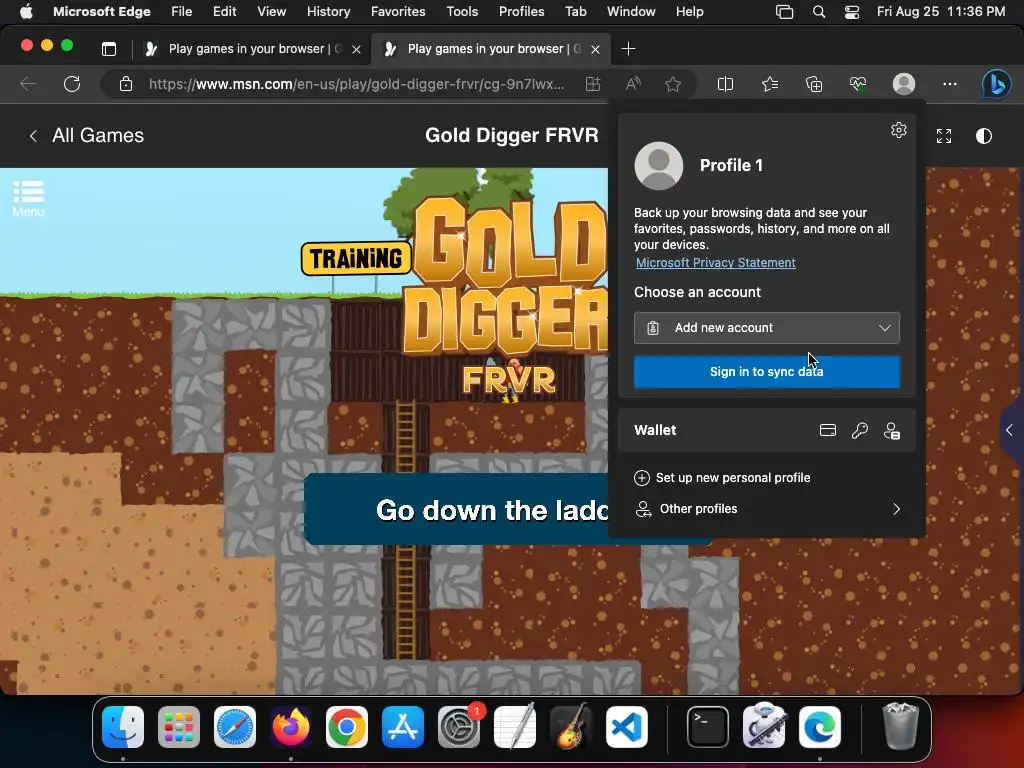Open Browser essentials heart icon
This screenshot has height=768, width=1024.
click(x=857, y=84)
